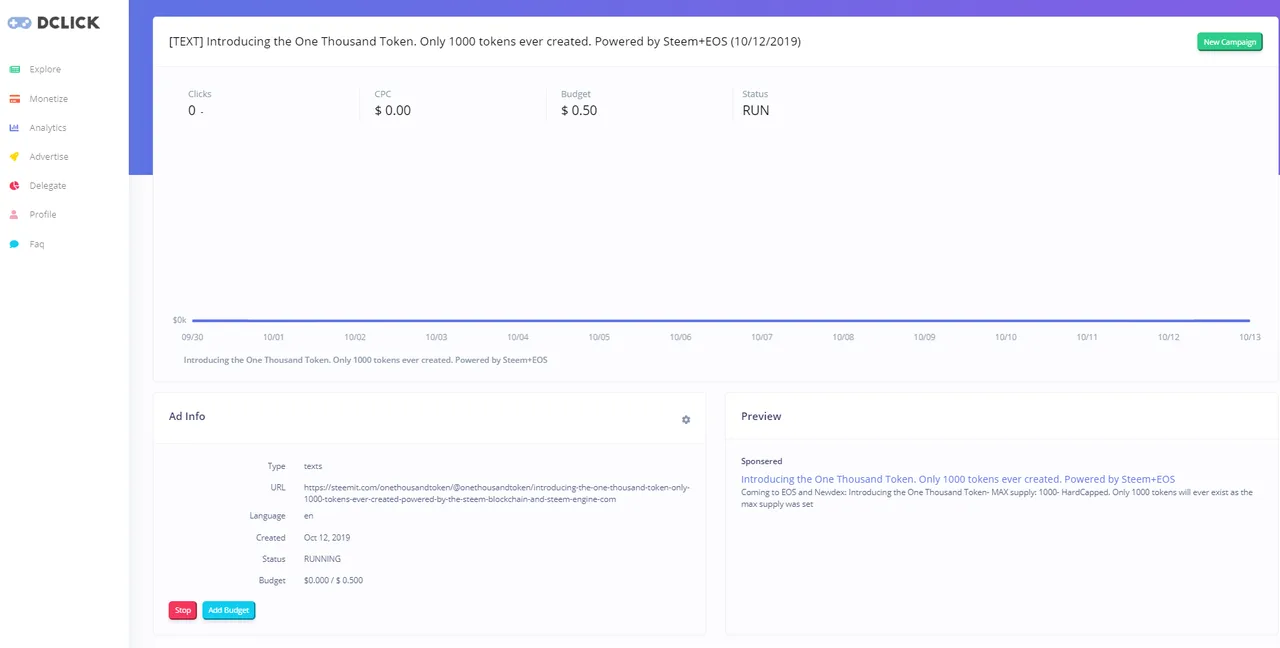Click the Sponsored label in Preview
Viewport: 1280px width, 648px height.
(x=762, y=462)
